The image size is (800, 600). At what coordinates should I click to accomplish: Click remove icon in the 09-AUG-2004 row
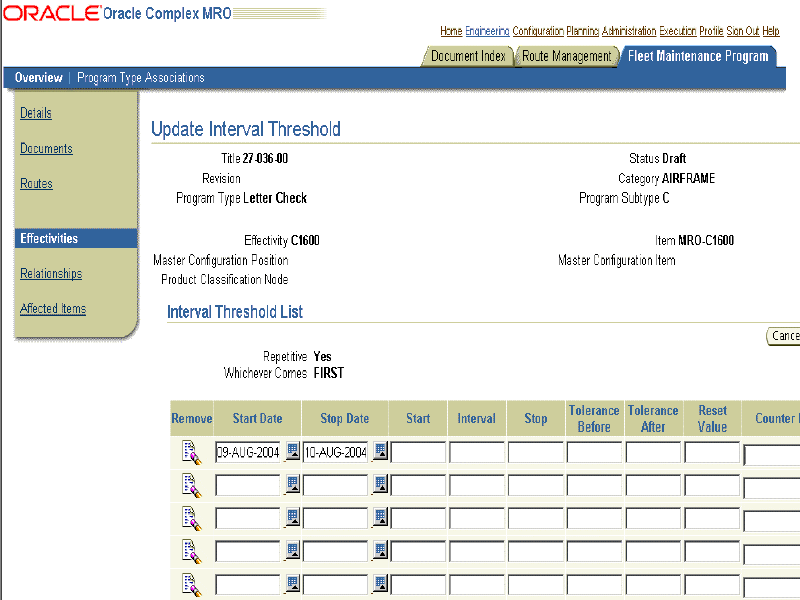191,453
